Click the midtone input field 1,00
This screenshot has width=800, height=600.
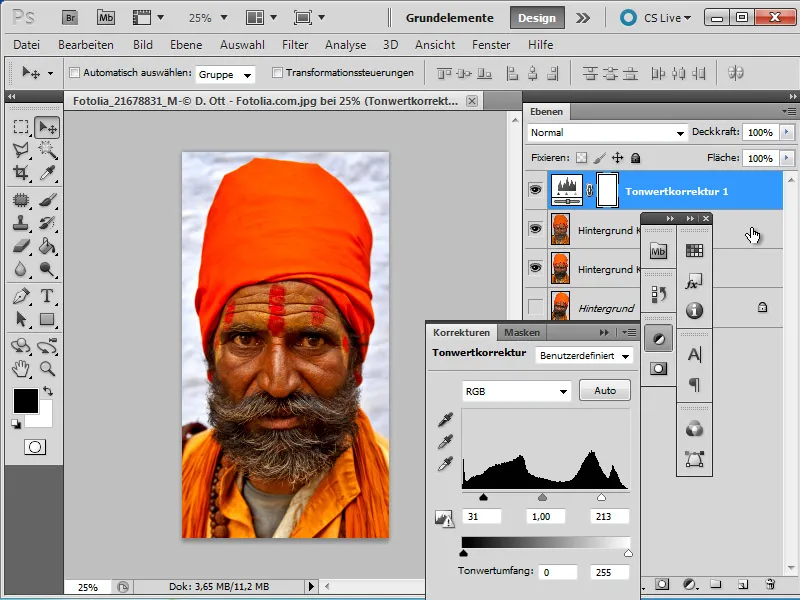[545, 516]
